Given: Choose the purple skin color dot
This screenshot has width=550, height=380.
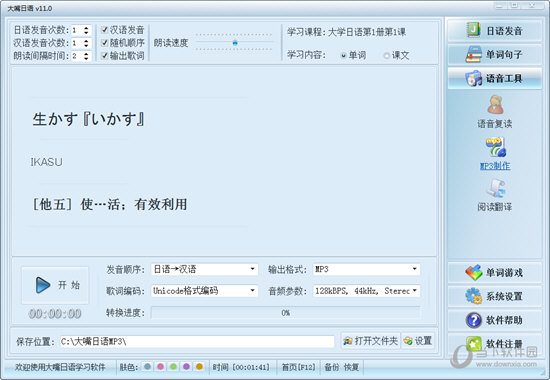Looking at the screenshot, I should (186, 367).
